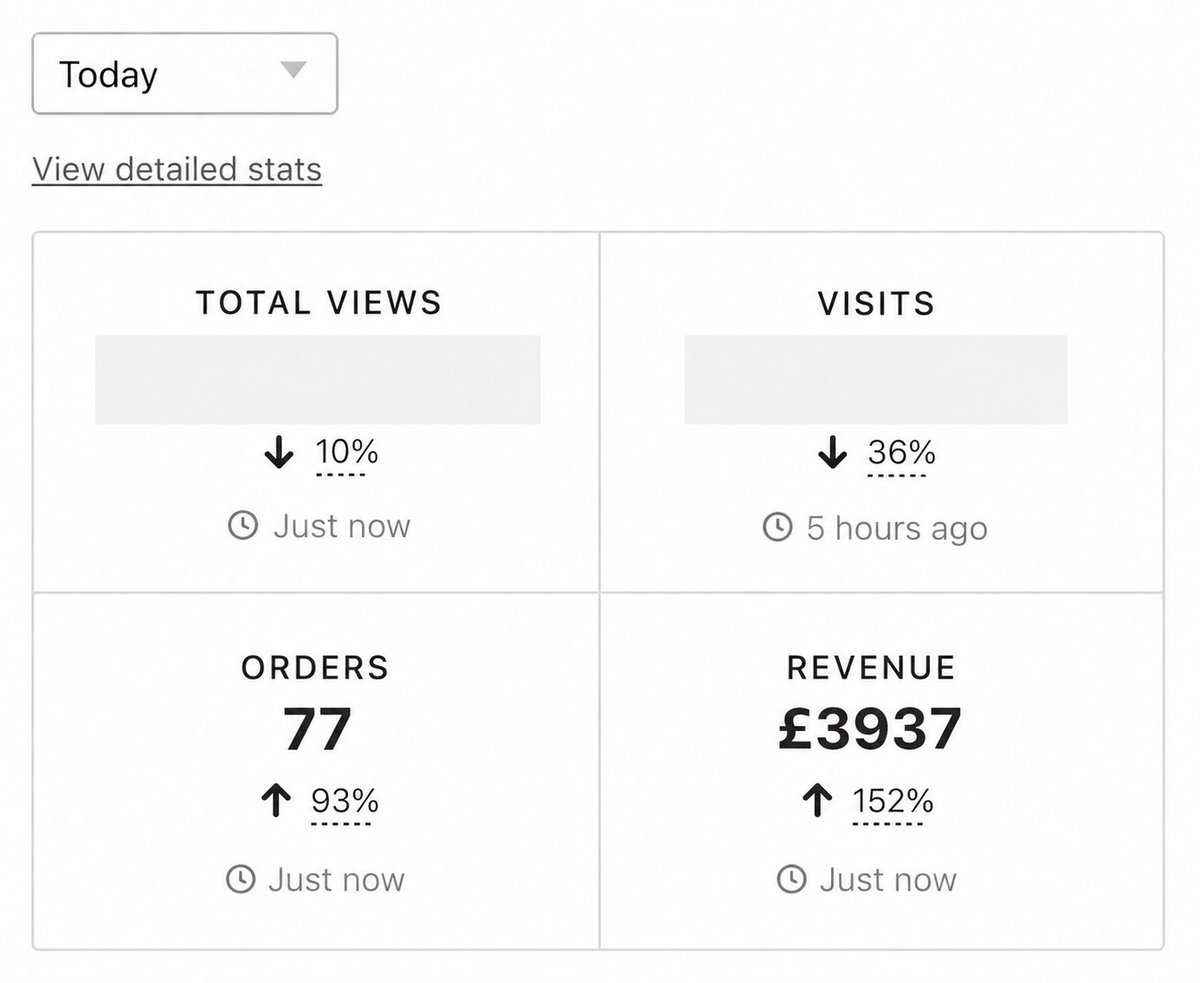Click the 152% change under Revenue
Screen dimensions: 1200x983
[893, 802]
